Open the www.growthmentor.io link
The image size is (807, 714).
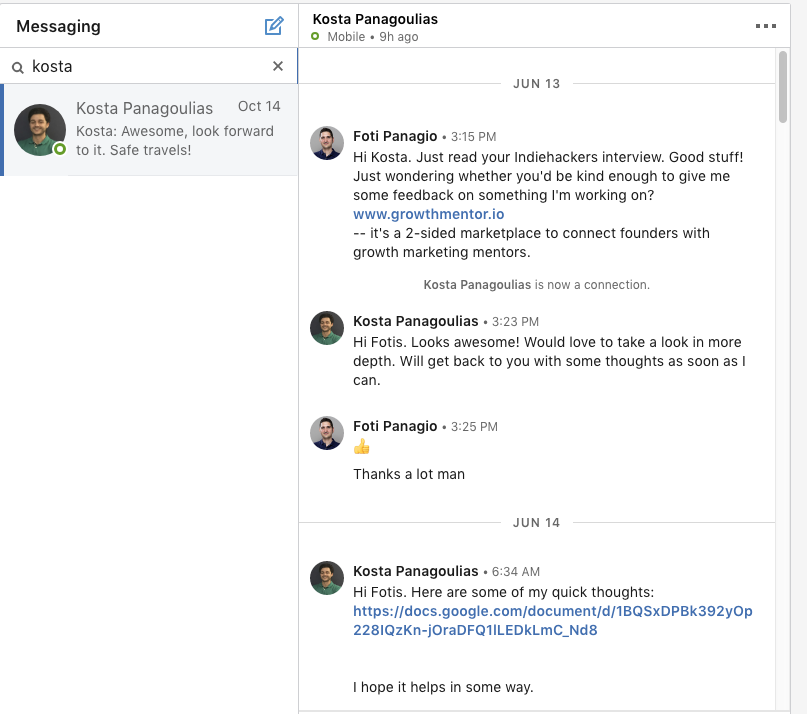pyautogui.click(x=428, y=214)
